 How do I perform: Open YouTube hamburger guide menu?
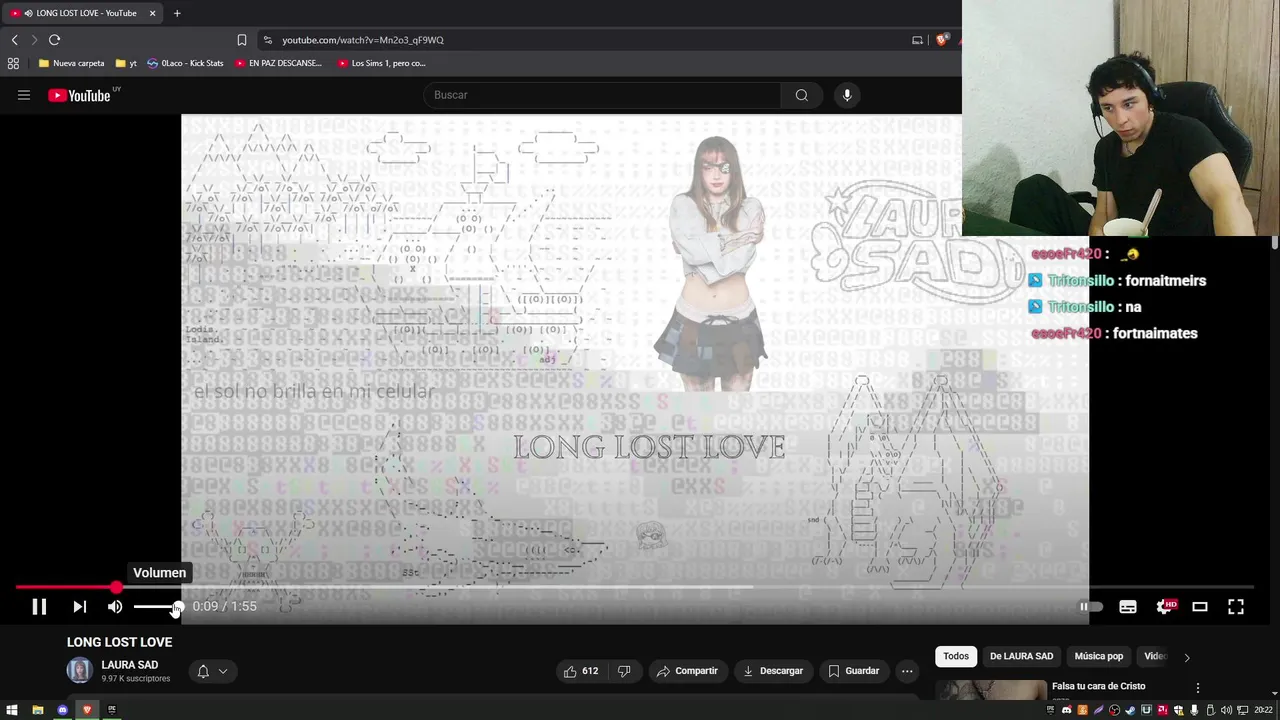(24, 95)
